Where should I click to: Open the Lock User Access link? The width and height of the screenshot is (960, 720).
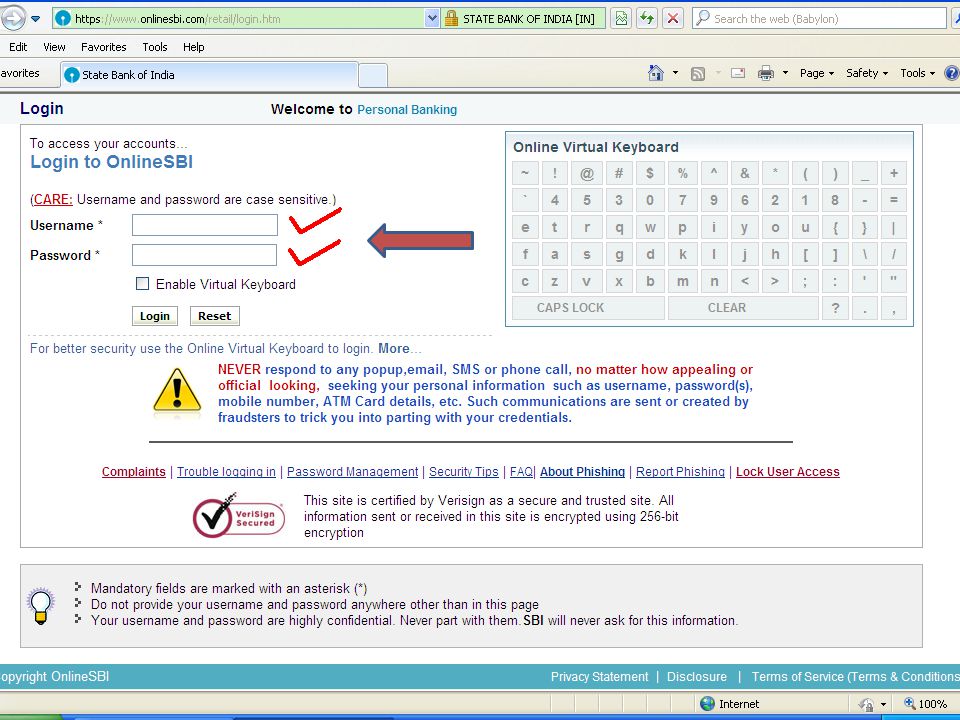[787, 471]
